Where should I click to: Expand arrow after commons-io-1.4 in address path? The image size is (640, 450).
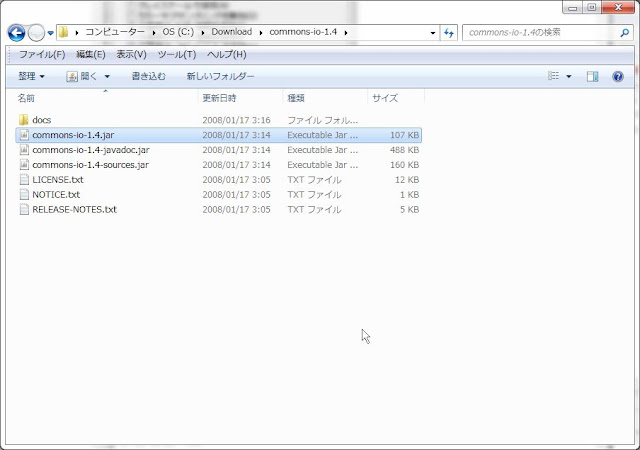tap(346, 32)
